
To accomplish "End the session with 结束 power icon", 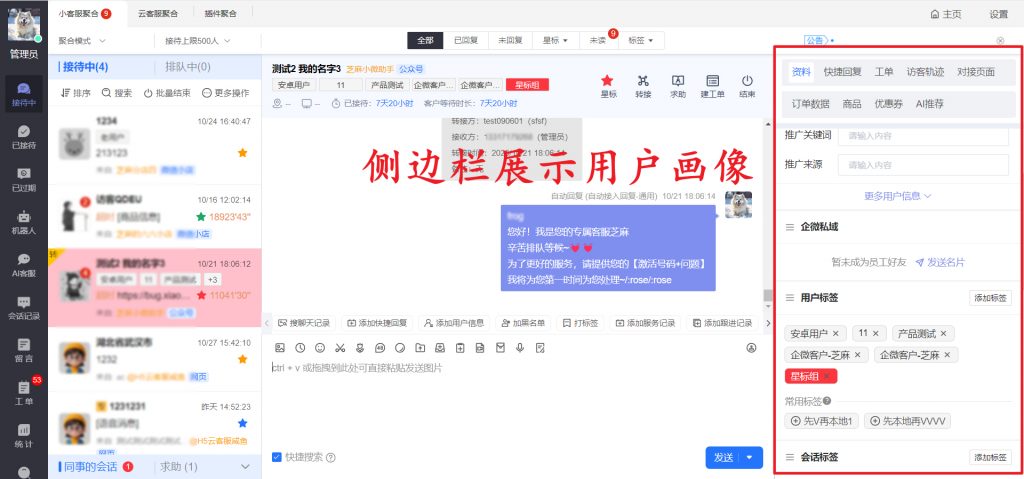I will coord(747,85).
